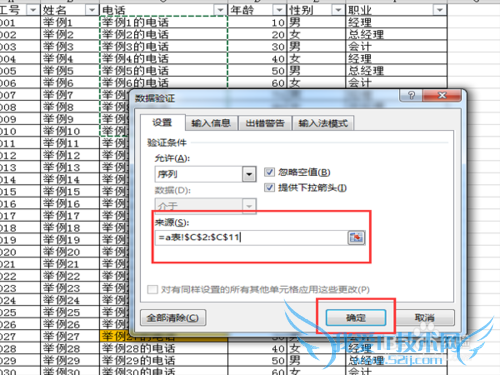Select cell 举例28的电话
Image resolution: width=500 pixels, height=375 pixels.
tap(164, 348)
